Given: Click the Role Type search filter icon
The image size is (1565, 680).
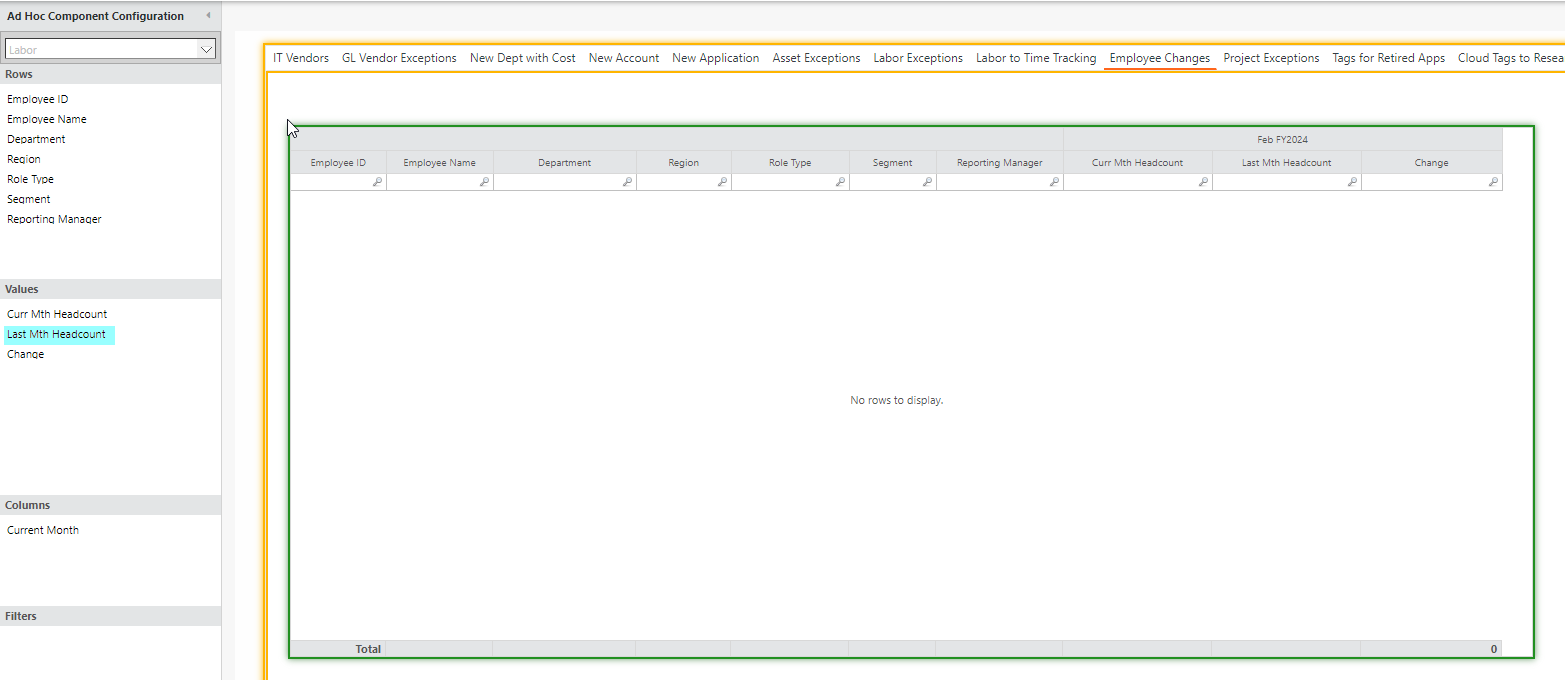Looking at the screenshot, I should [840, 181].
